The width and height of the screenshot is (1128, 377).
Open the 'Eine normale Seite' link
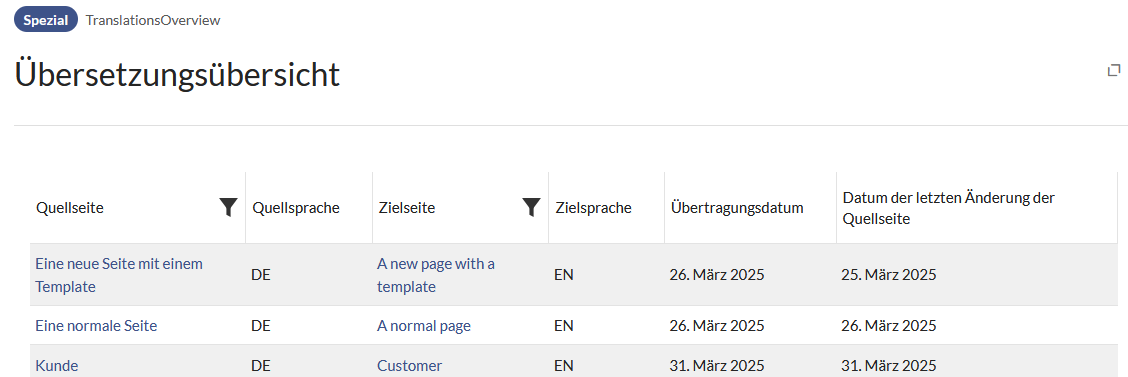96,326
